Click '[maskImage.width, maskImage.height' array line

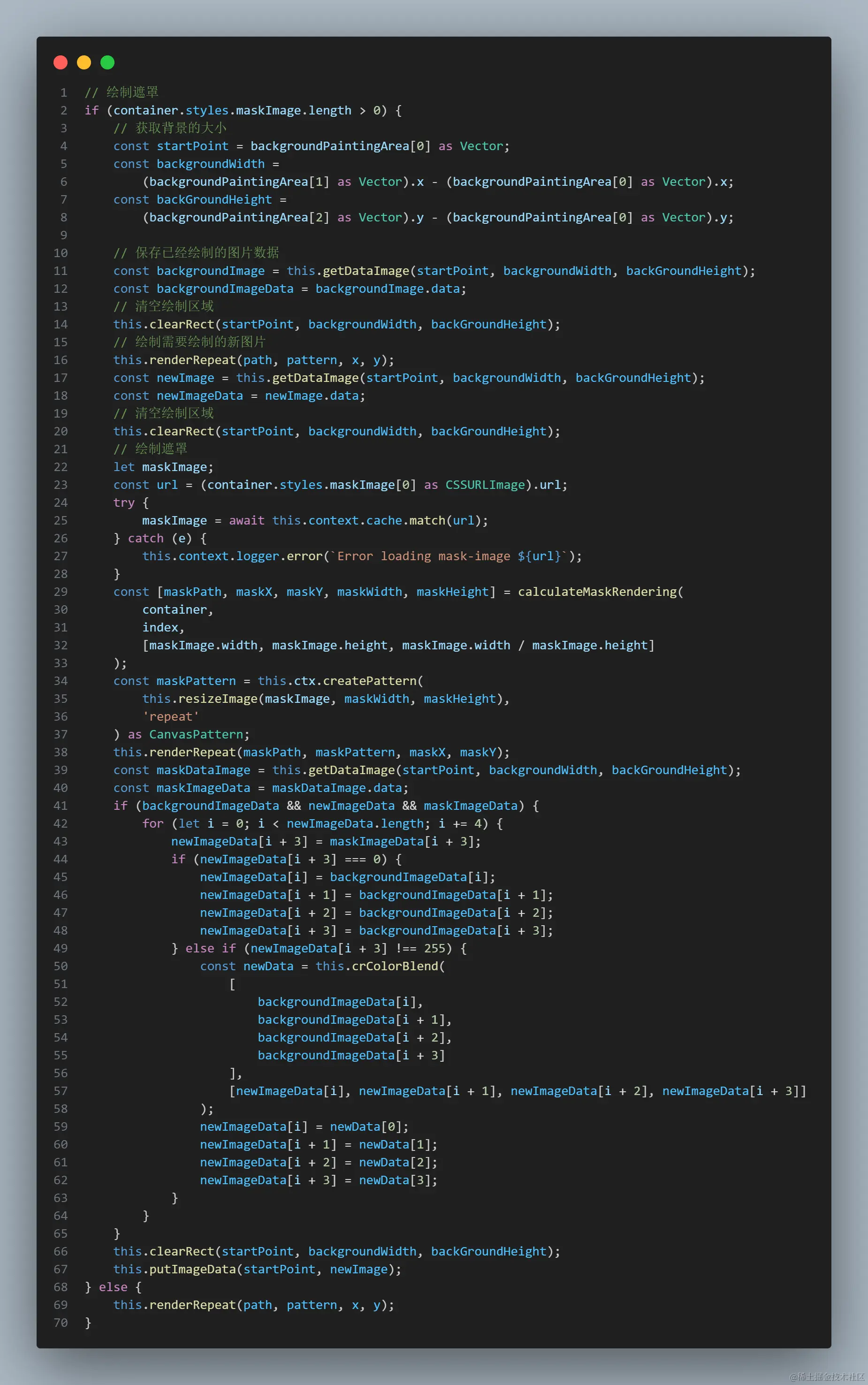coord(398,645)
